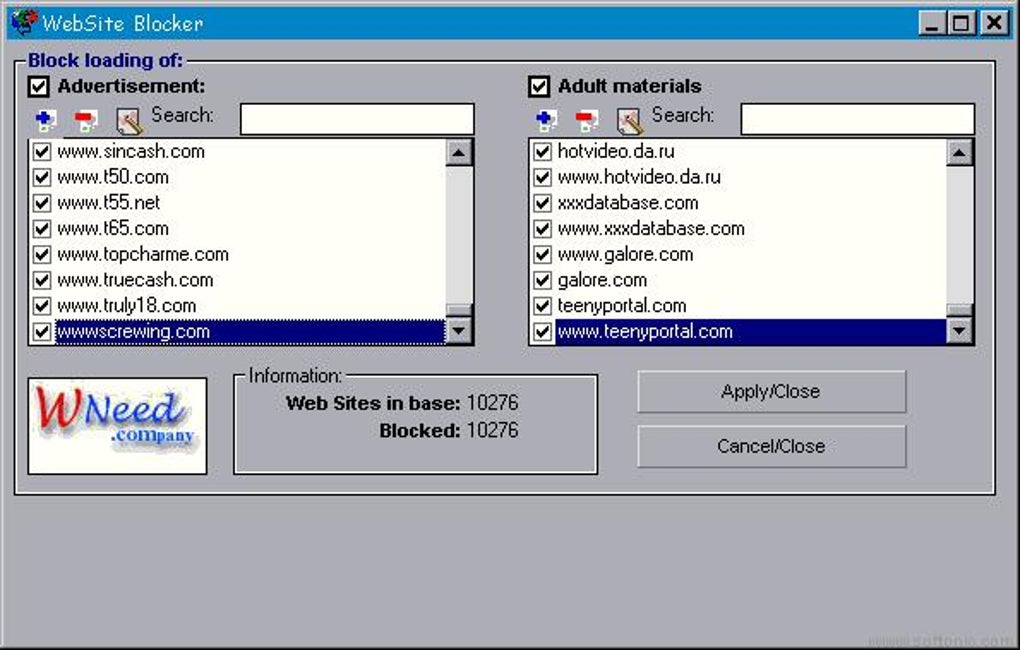Select www.xxxdatabase.com entry text

[x=651, y=228]
